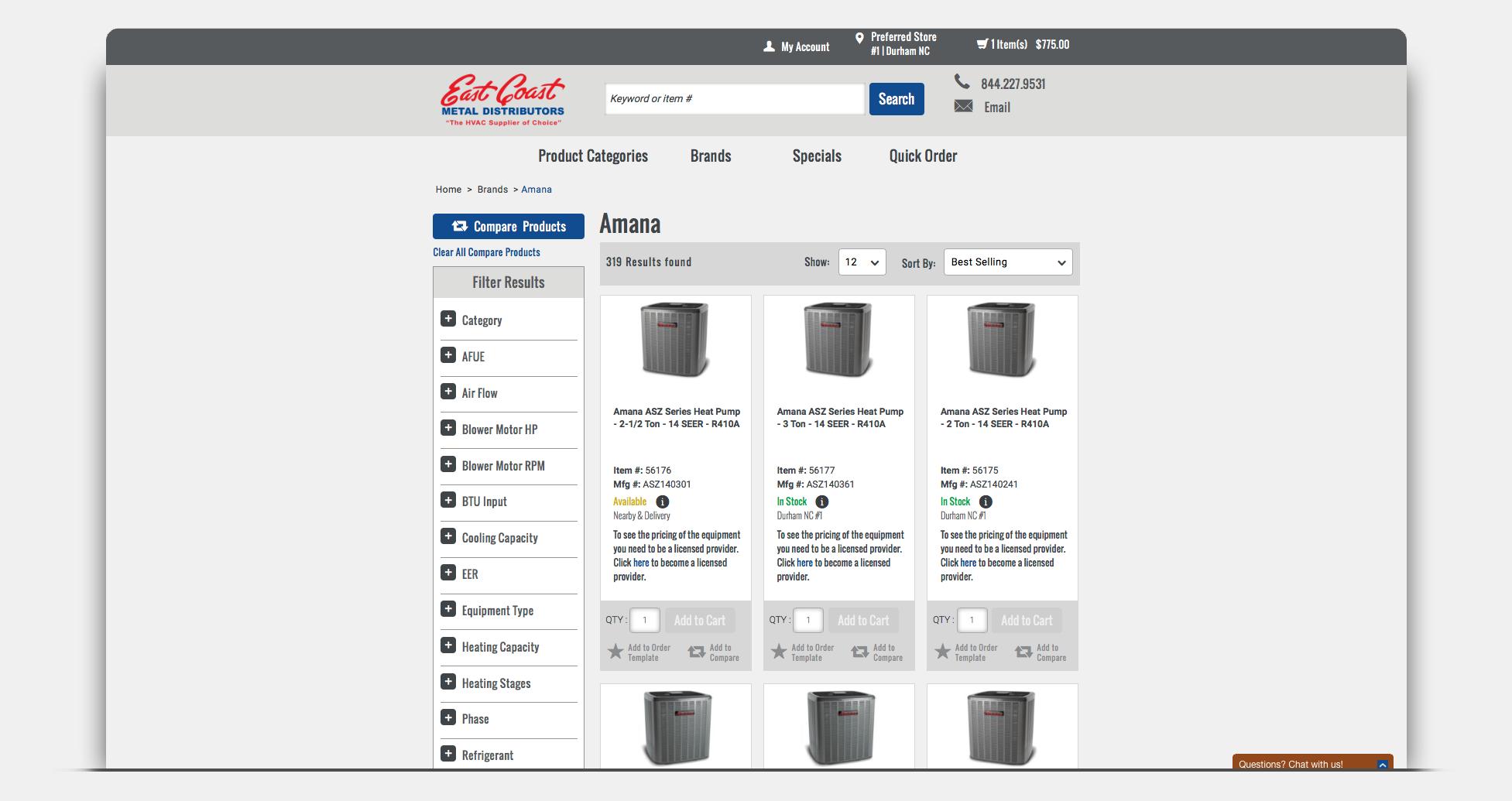Click the phone handset icon
This screenshot has height=801, width=1512.
coord(962,81)
